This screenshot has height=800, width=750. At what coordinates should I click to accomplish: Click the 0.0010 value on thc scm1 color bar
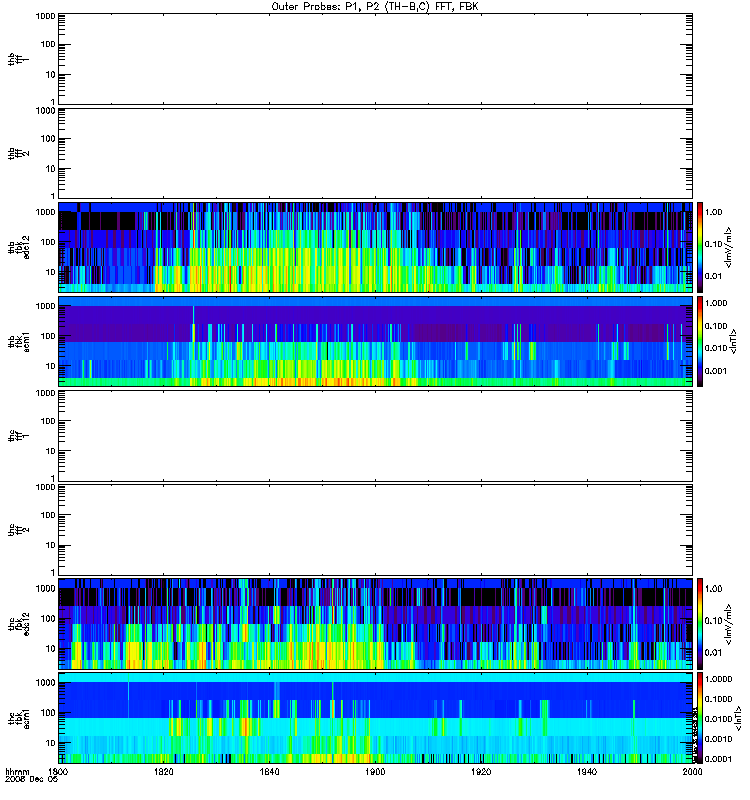click(x=718, y=739)
